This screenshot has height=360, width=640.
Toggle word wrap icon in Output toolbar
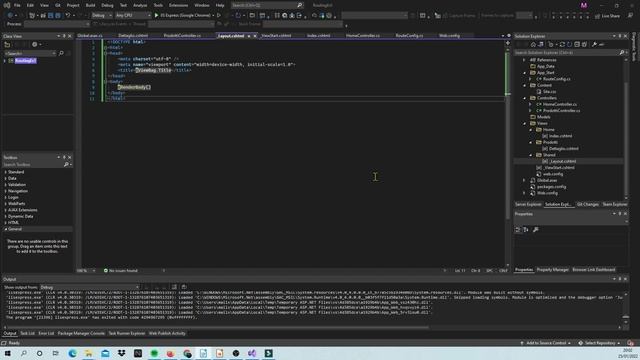tap(184, 287)
